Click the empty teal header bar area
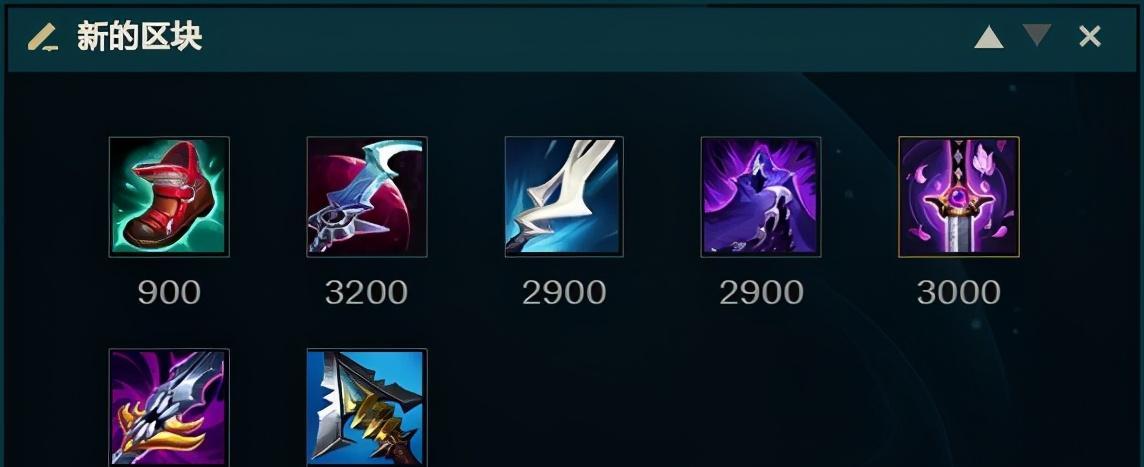 tap(584, 36)
